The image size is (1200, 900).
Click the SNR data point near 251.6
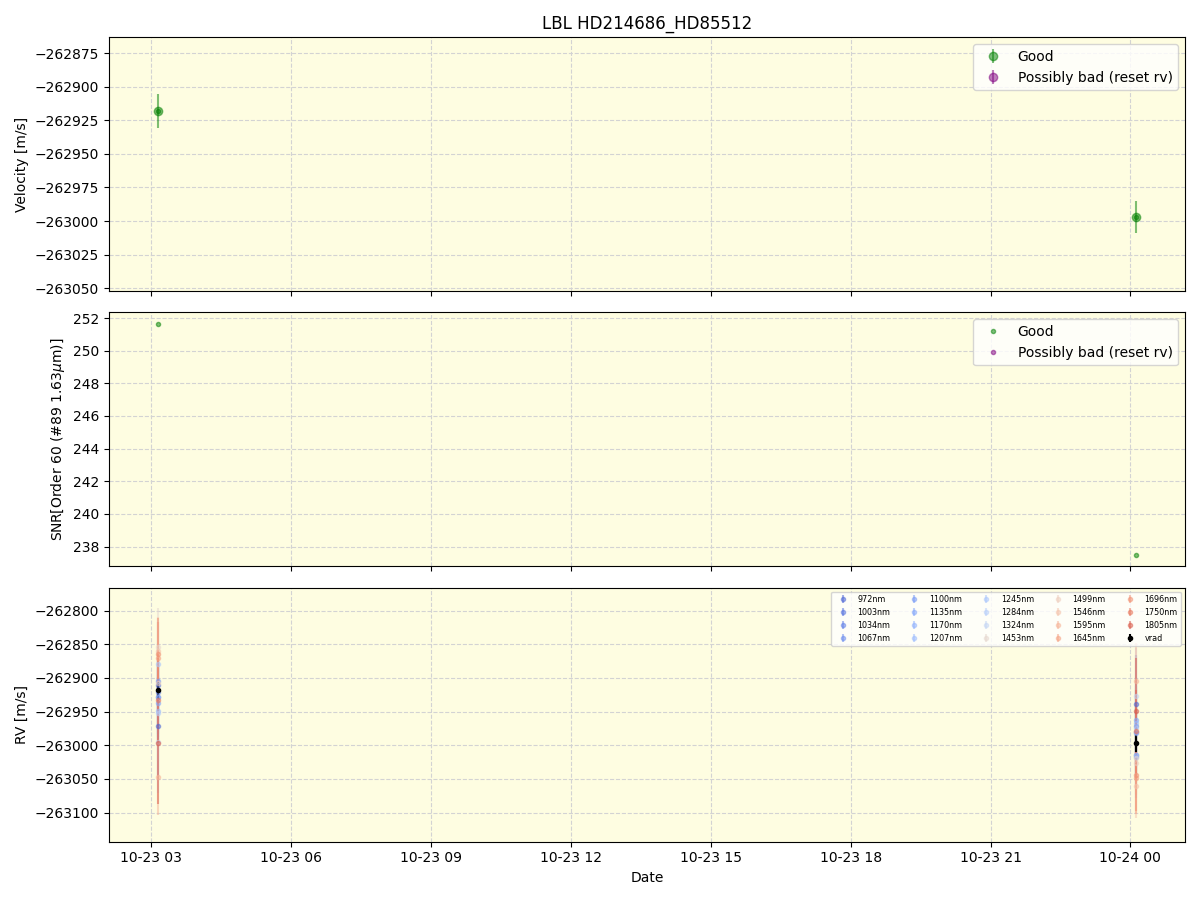pyautogui.click(x=158, y=324)
